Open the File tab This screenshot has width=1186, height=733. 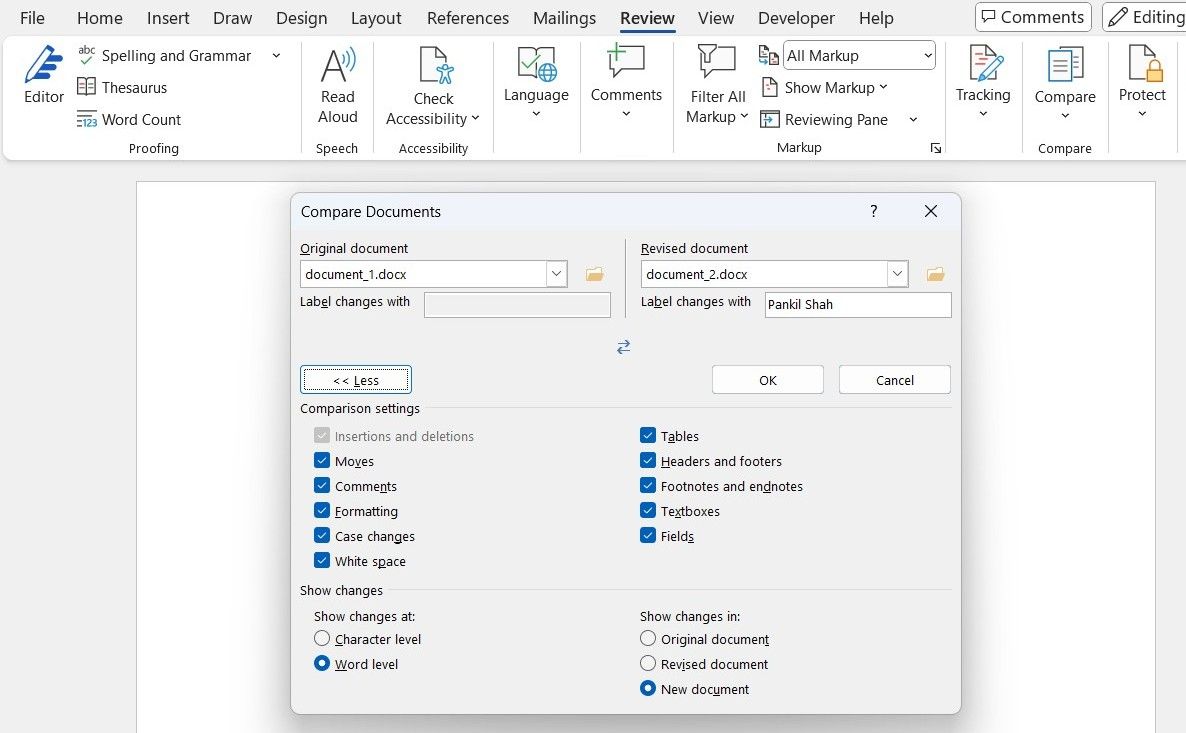pyautogui.click(x=32, y=17)
